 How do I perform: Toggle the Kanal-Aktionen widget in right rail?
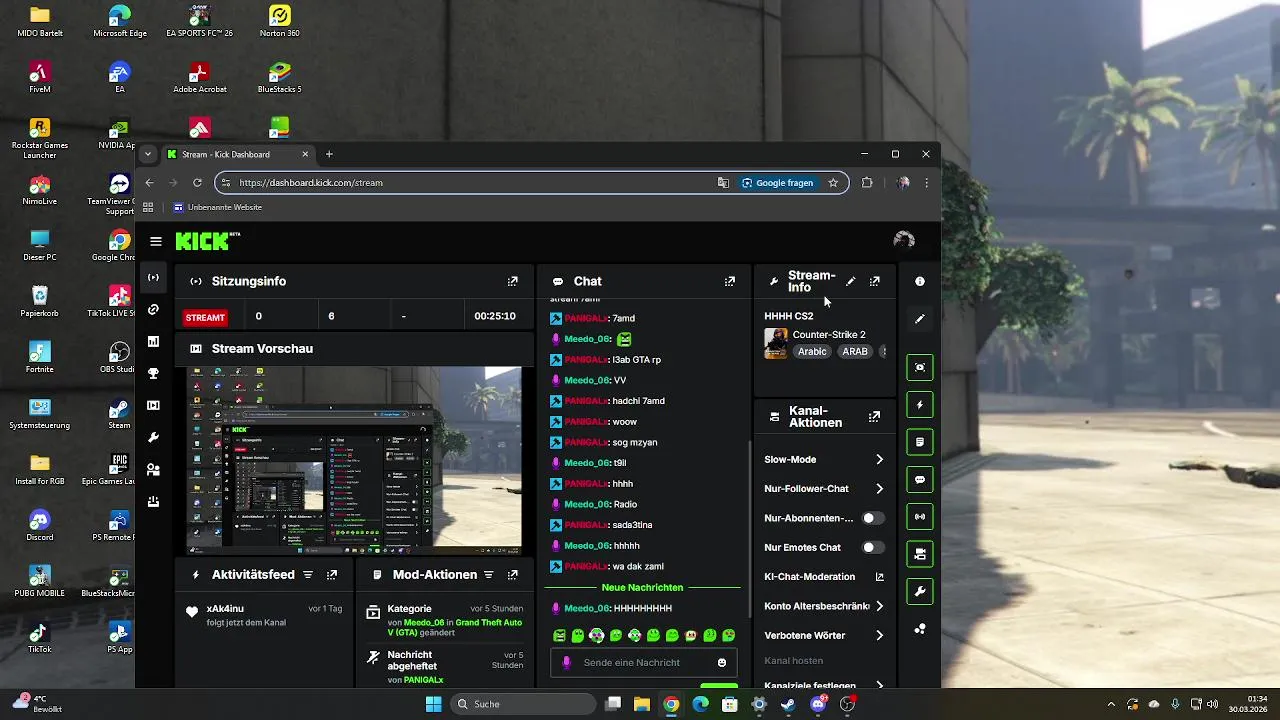tap(920, 554)
